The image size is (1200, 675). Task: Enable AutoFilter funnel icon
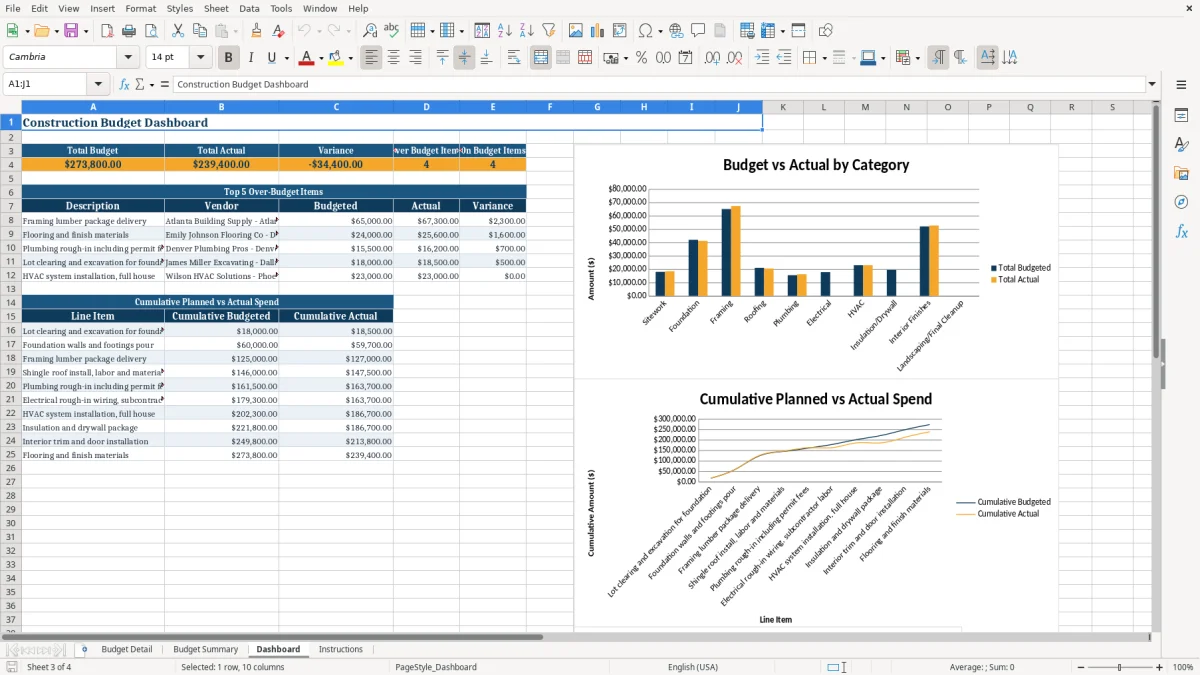549,31
